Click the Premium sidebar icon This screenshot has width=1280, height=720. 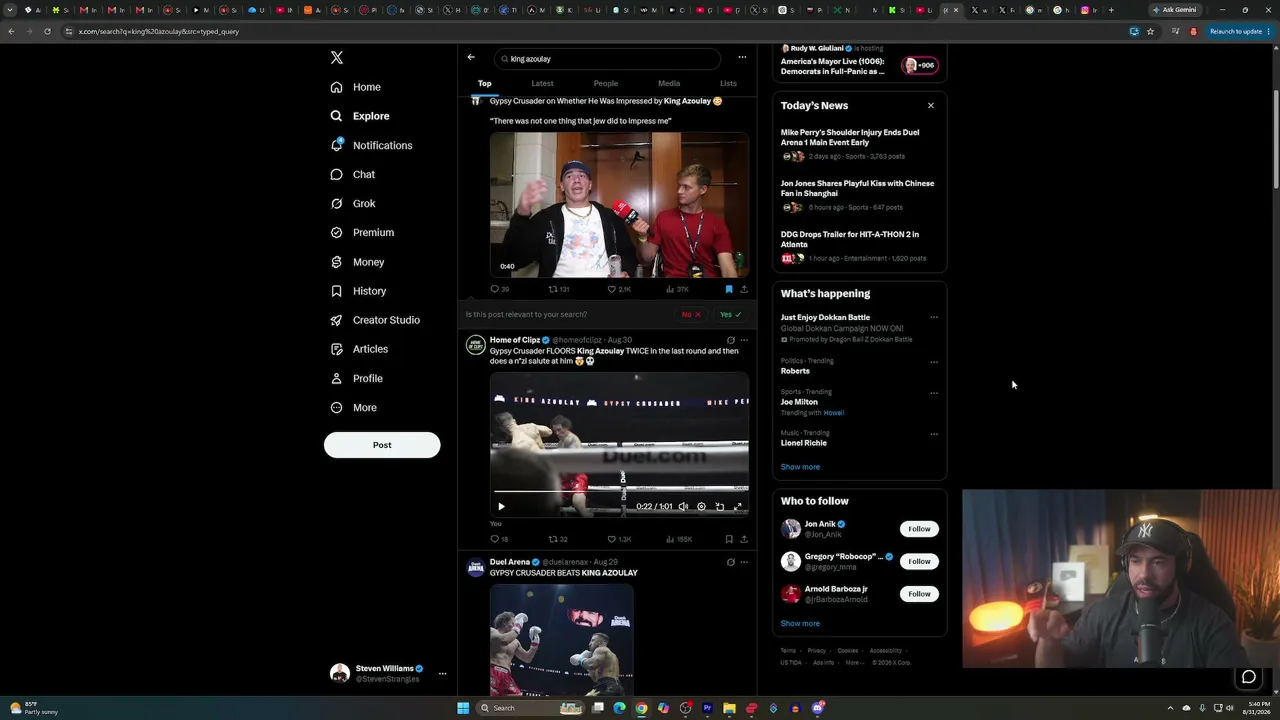pyautogui.click(x=337, y=233)
